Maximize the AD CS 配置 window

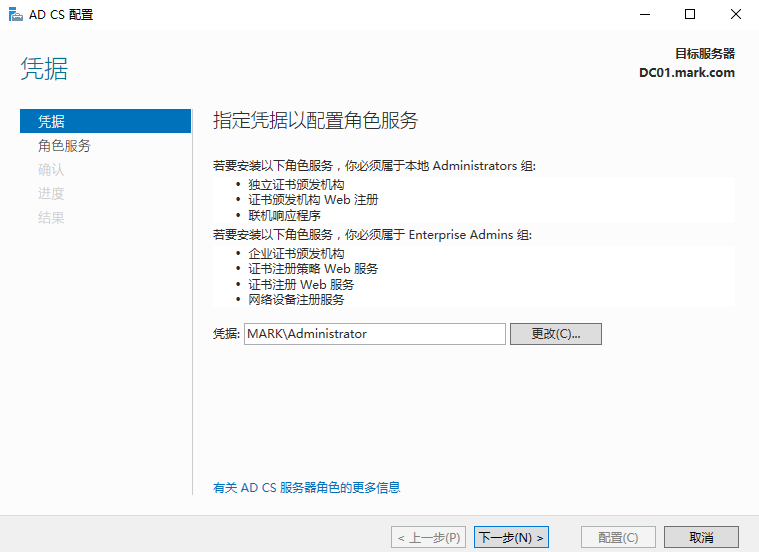point(690,15)
